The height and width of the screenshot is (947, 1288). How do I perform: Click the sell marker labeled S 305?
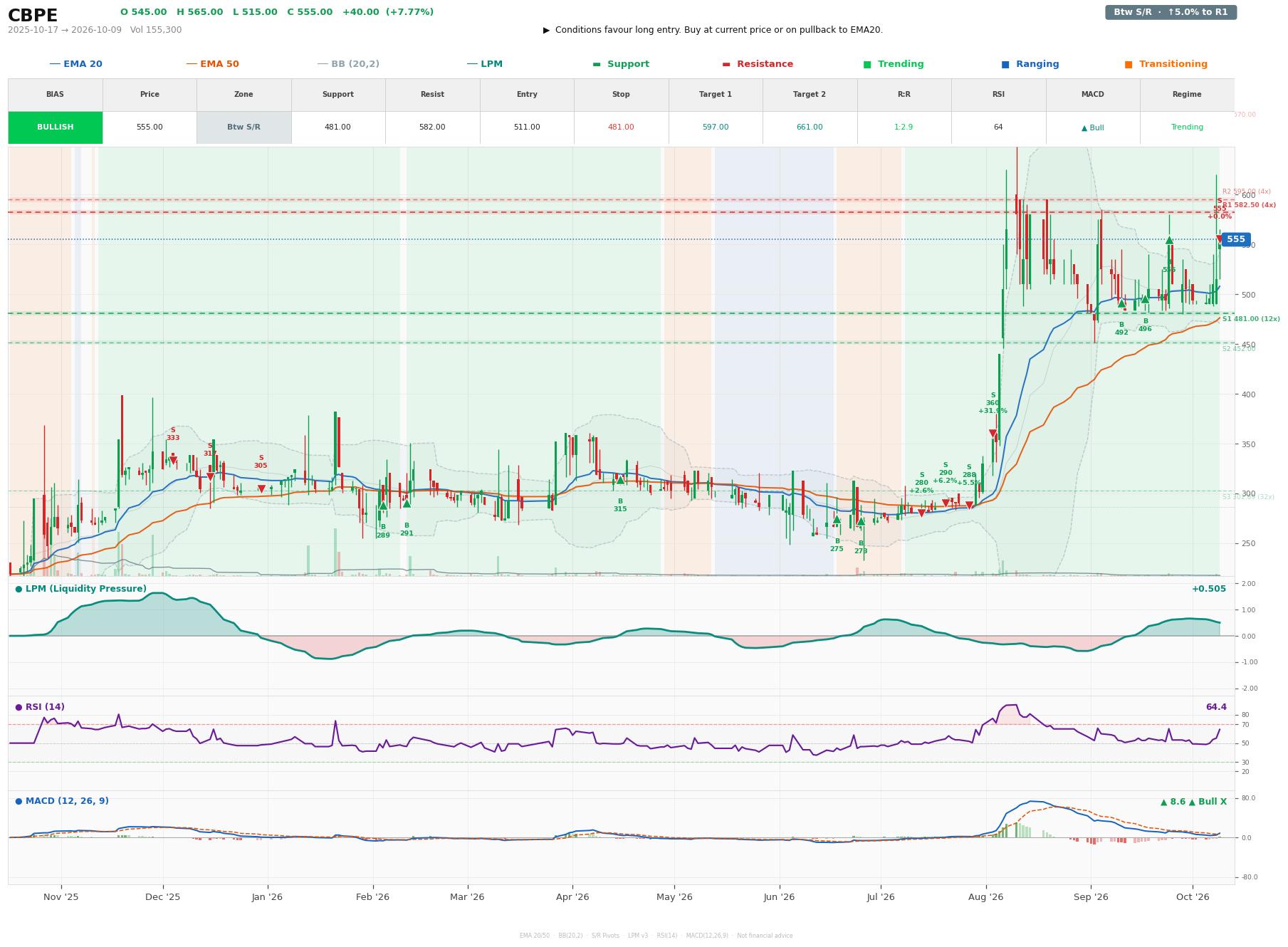(261, 489)
